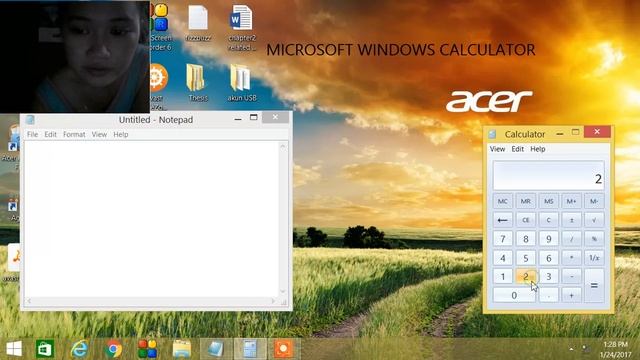The image size is (640, 360).
Task: Launch Google Chrome from the taskbar
Action: click(x=113, y=349)
